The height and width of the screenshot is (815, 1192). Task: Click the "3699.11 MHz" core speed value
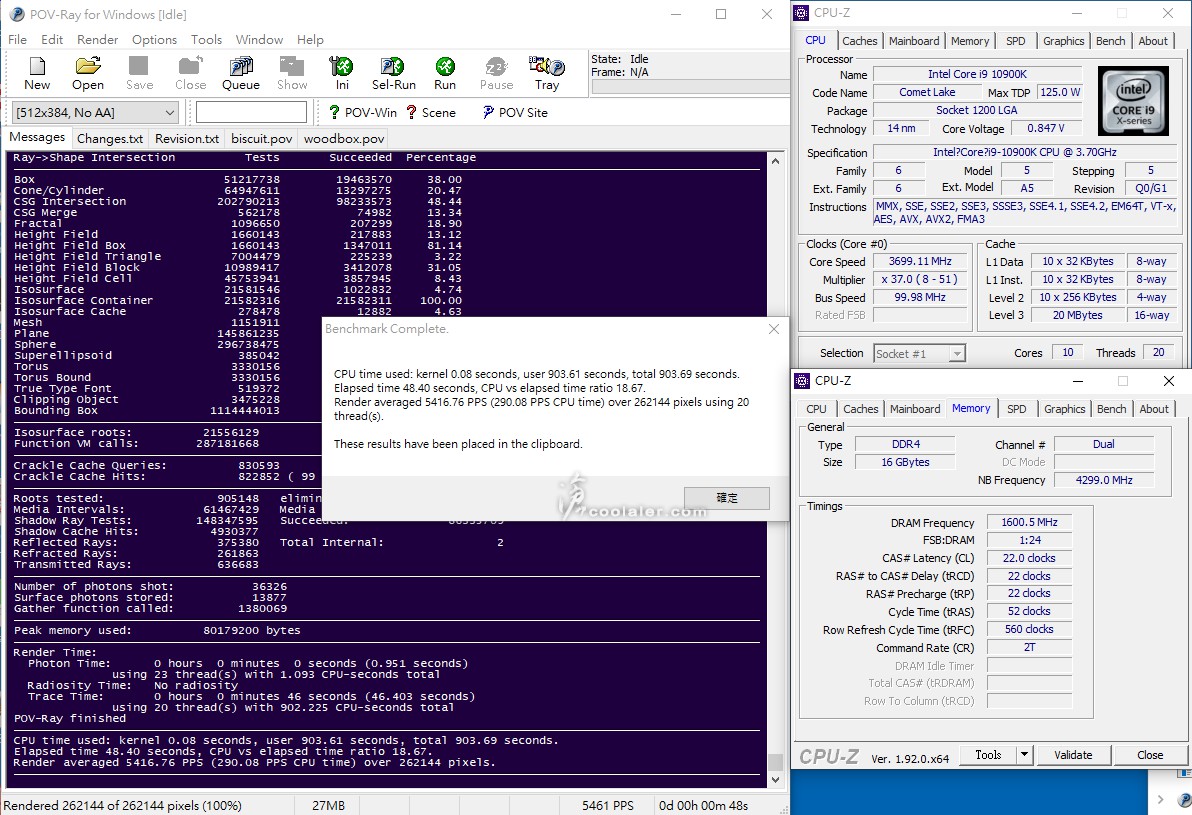(920, 262)
